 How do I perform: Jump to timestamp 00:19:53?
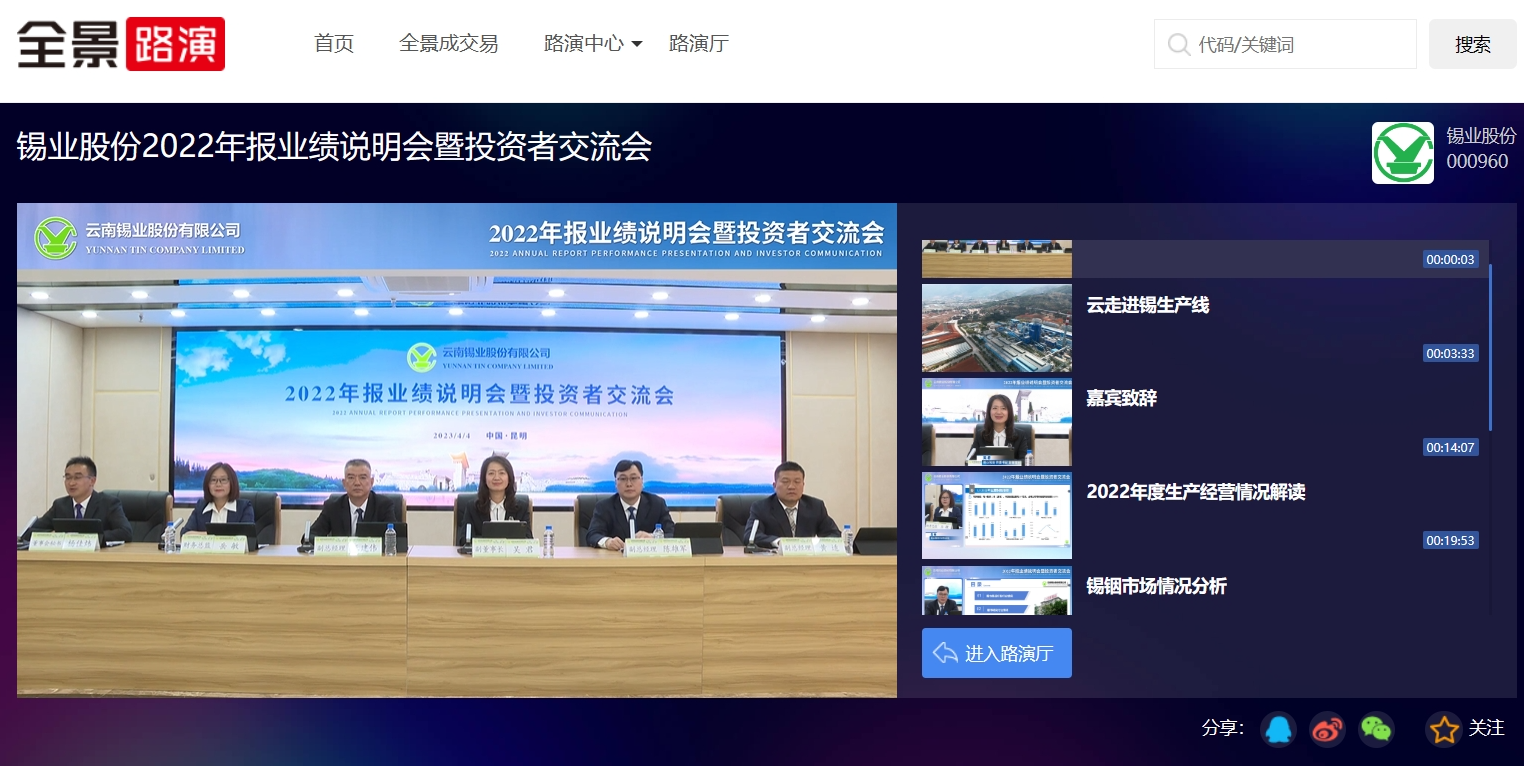pyautogui.click(x=1451, y=540)
